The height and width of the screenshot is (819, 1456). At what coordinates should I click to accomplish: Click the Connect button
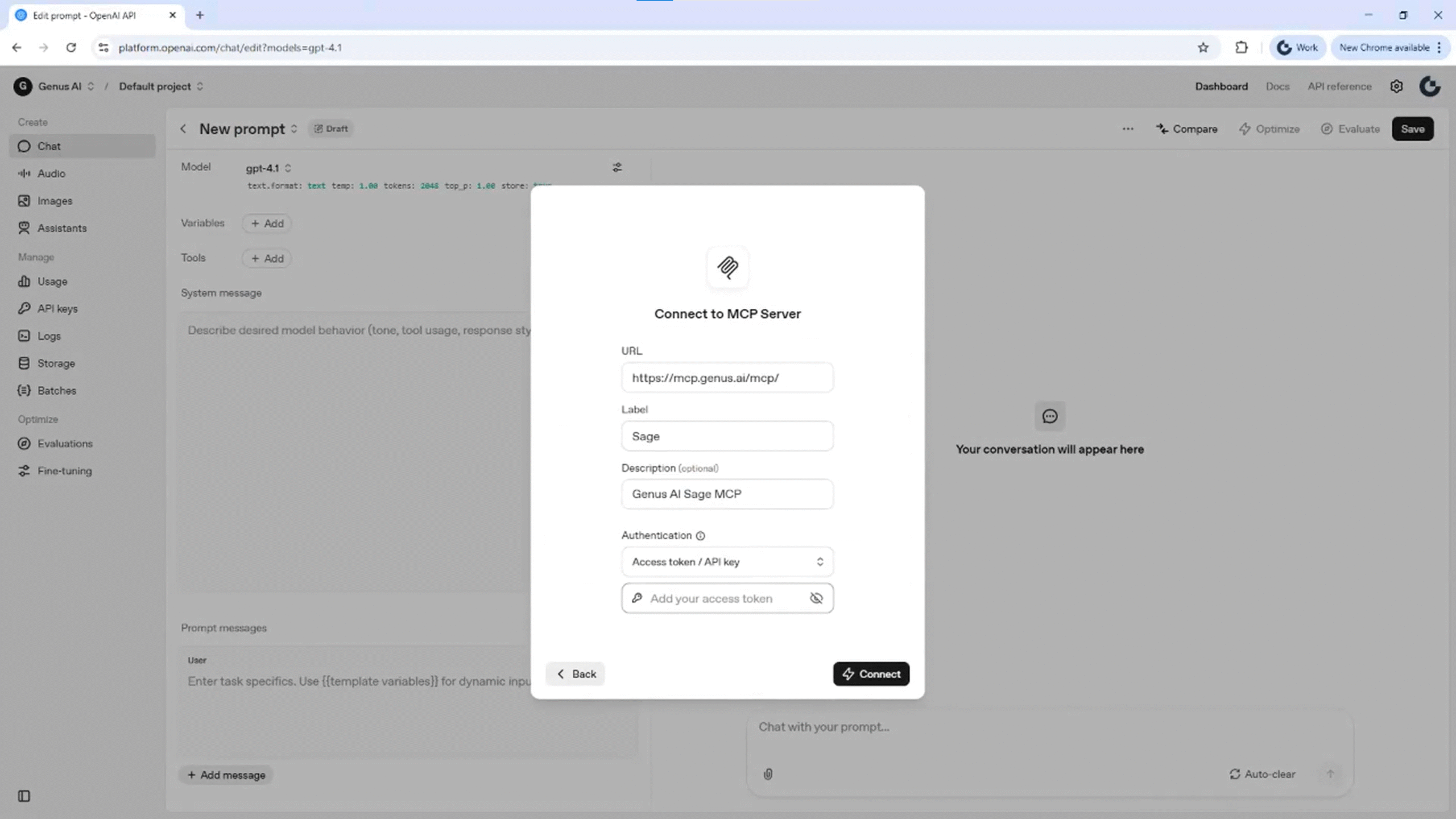click(x=871, y=674)
